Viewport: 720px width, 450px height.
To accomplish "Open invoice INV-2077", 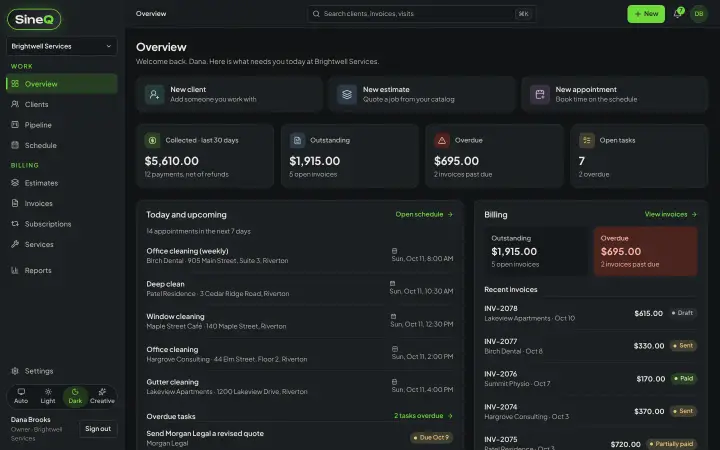I will point(591,346).
